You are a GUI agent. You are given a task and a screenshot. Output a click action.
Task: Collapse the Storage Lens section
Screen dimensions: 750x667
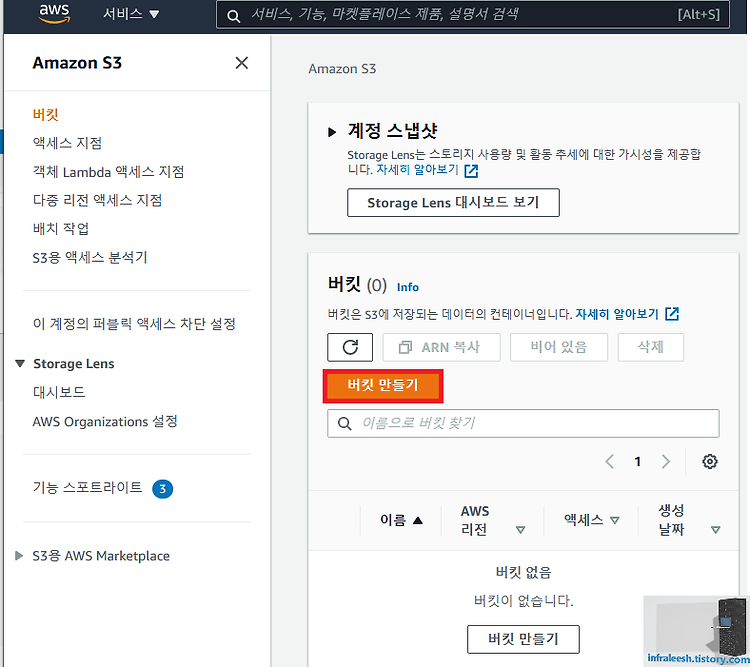pyautogui.click(x=20, y=364)
